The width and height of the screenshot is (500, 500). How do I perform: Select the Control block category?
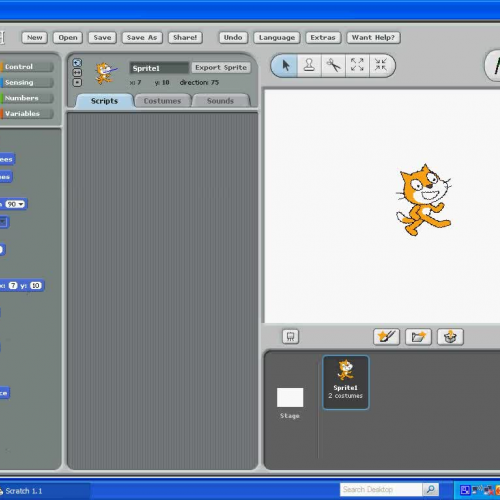26,67
